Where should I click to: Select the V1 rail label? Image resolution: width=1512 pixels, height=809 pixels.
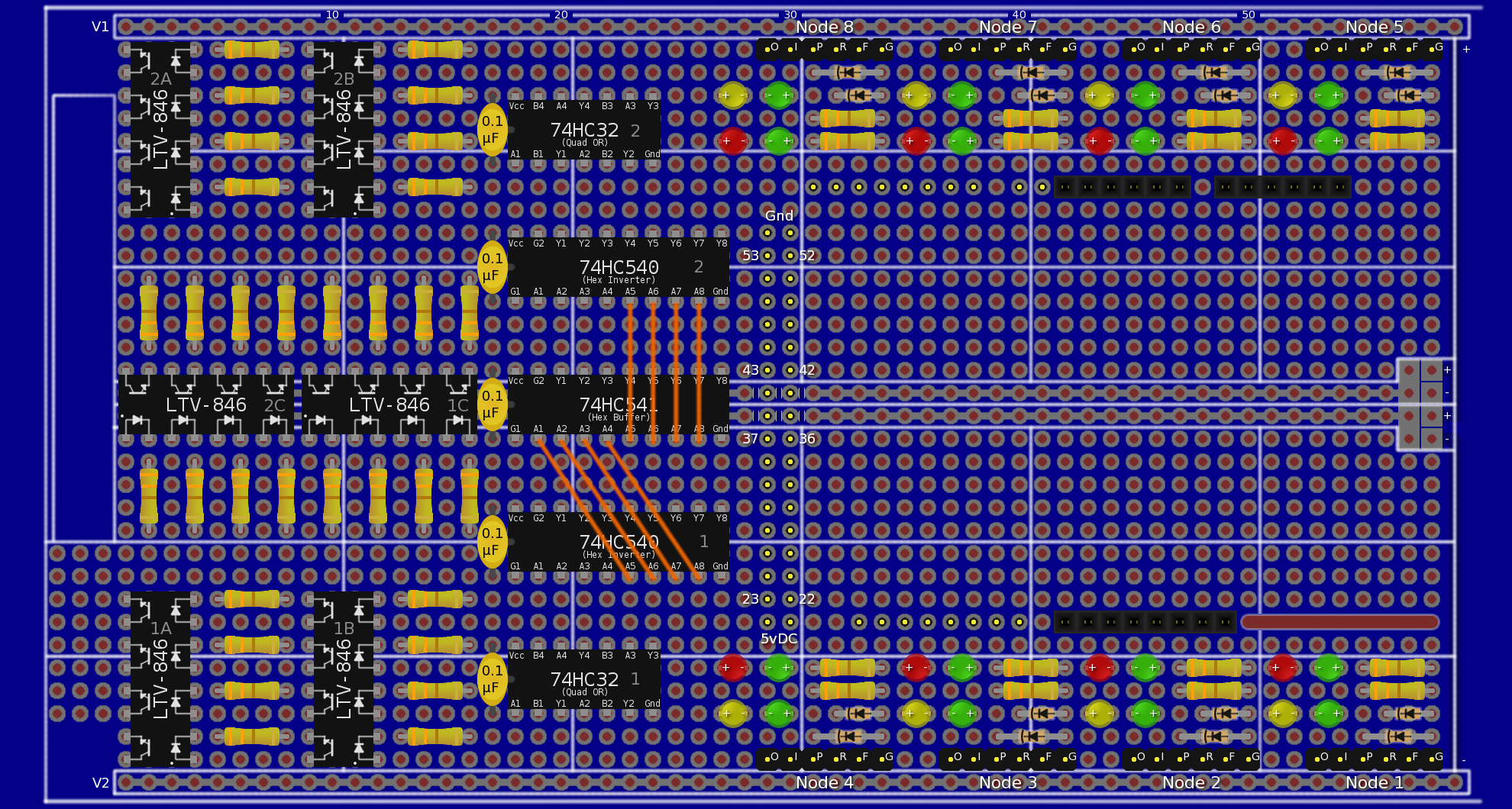tap(100, 27)
